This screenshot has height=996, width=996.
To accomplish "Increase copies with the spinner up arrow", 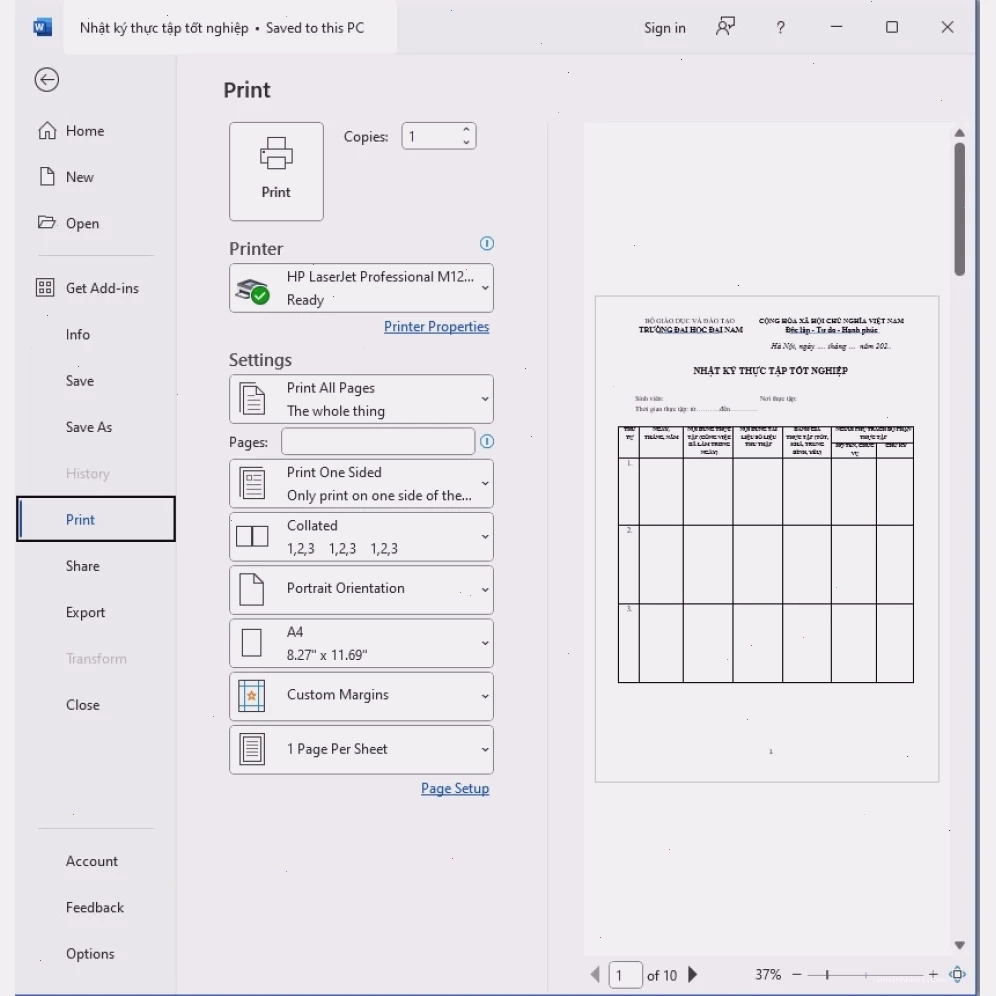I will pos(466,129).
